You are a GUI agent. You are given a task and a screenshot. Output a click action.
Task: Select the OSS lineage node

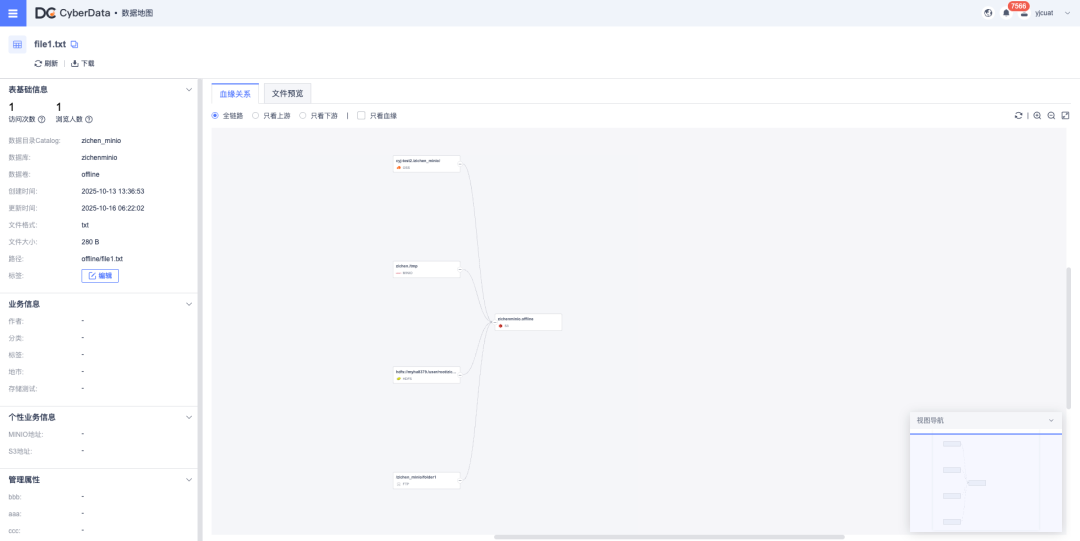pyautogui.click(x=426, y=163)
